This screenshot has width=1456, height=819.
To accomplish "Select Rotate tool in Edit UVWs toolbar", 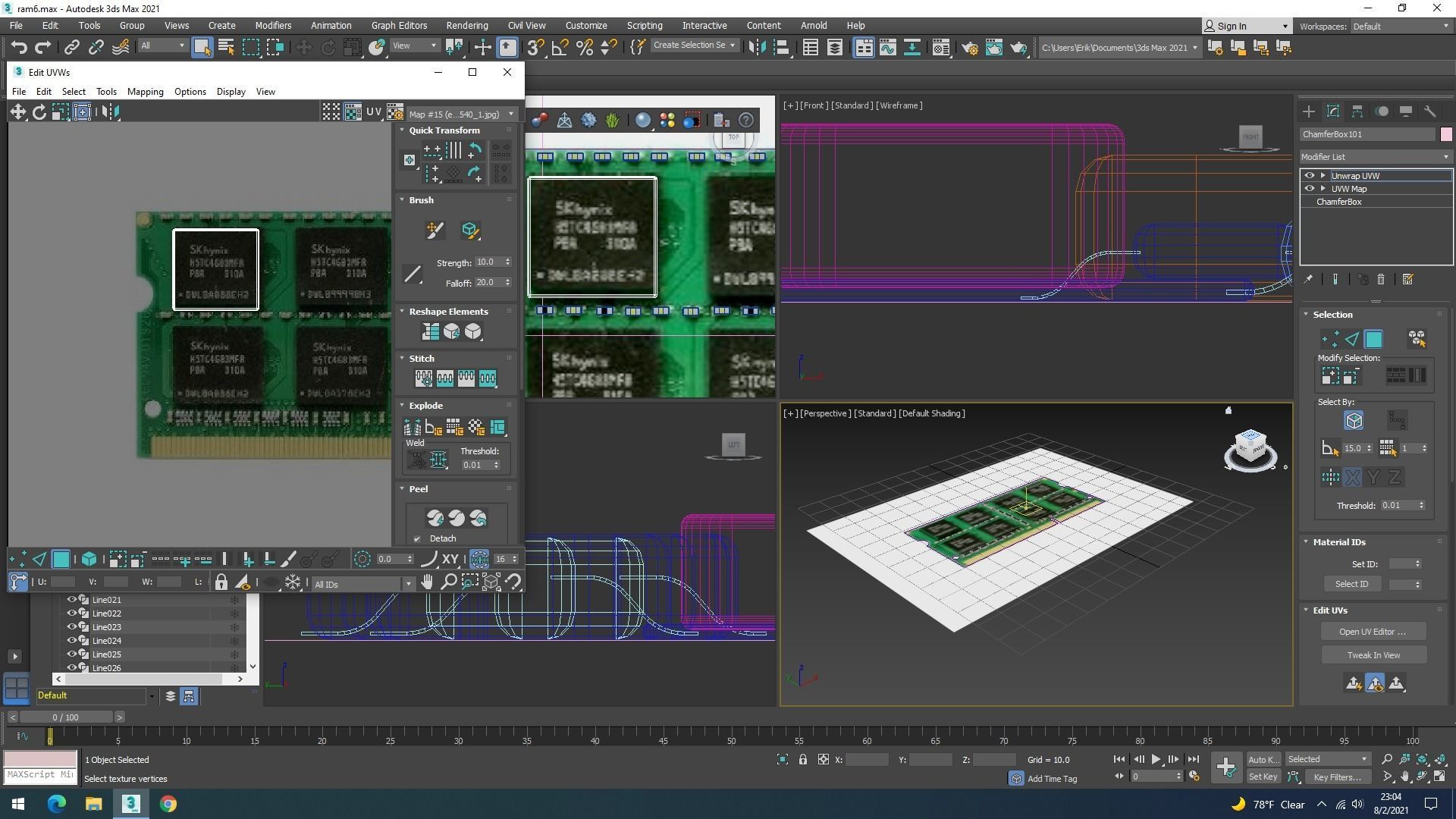I will (x=39, y=112).
